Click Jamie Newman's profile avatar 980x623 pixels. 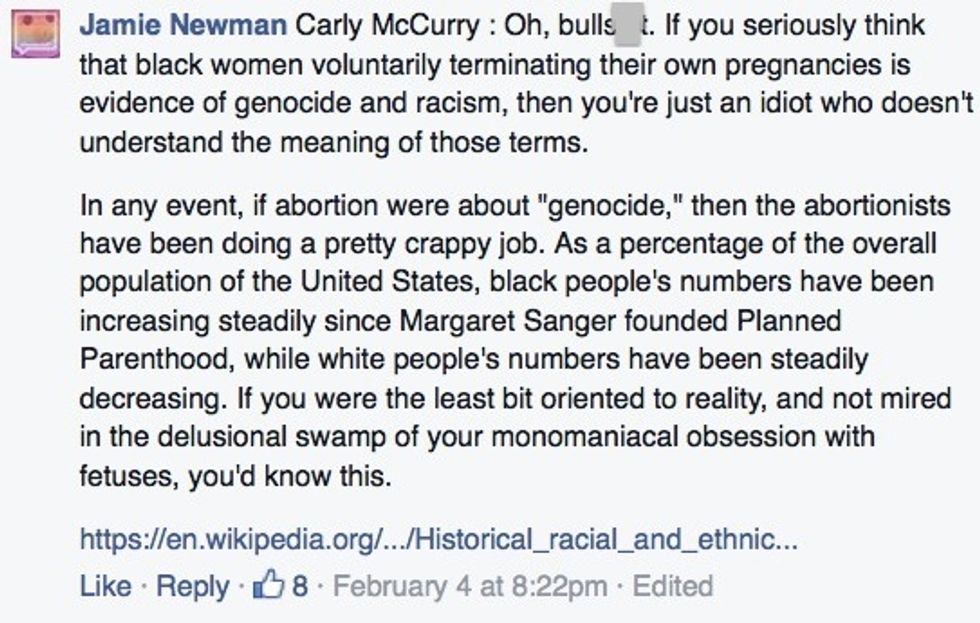coord(37,37)
